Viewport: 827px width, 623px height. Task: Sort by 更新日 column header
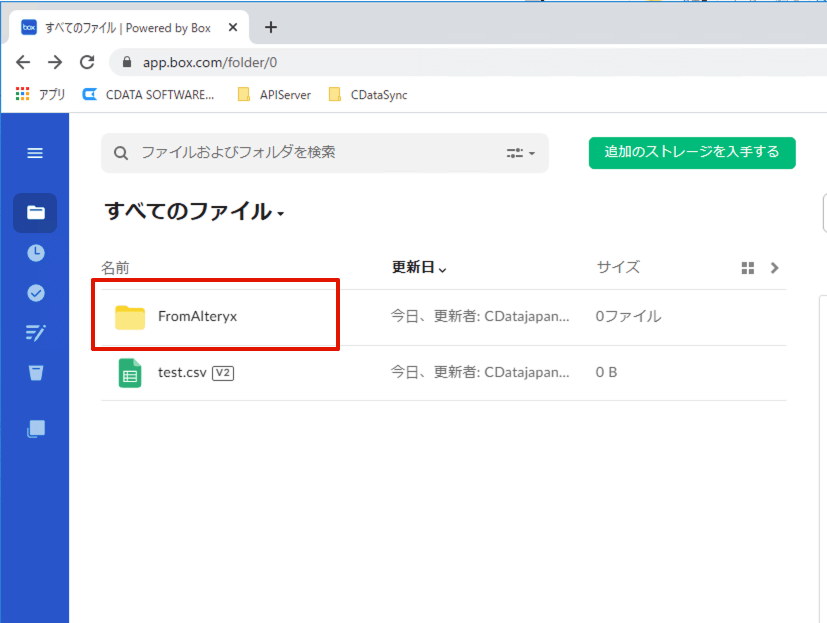pyautogui.click(x=419, y=267)
